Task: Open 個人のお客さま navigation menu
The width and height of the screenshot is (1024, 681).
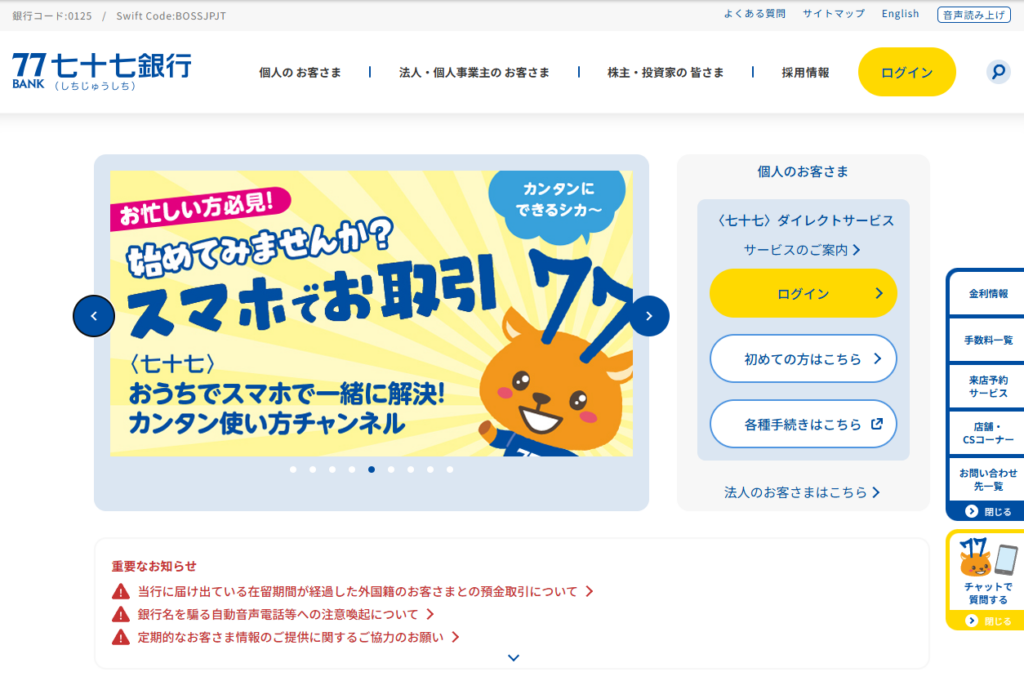Action: [300, 73]
